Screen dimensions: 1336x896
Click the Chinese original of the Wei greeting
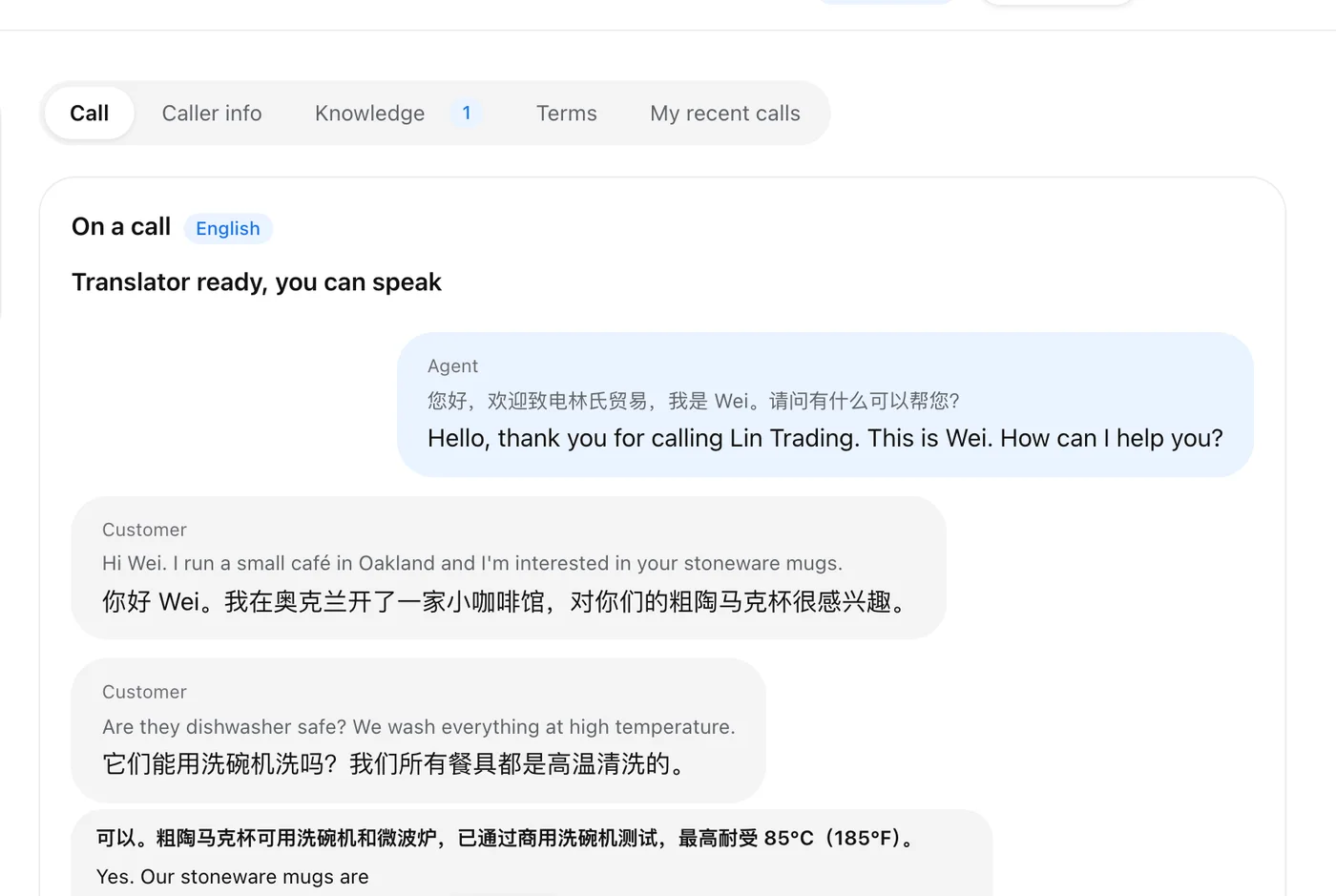[x=694, y=401]
